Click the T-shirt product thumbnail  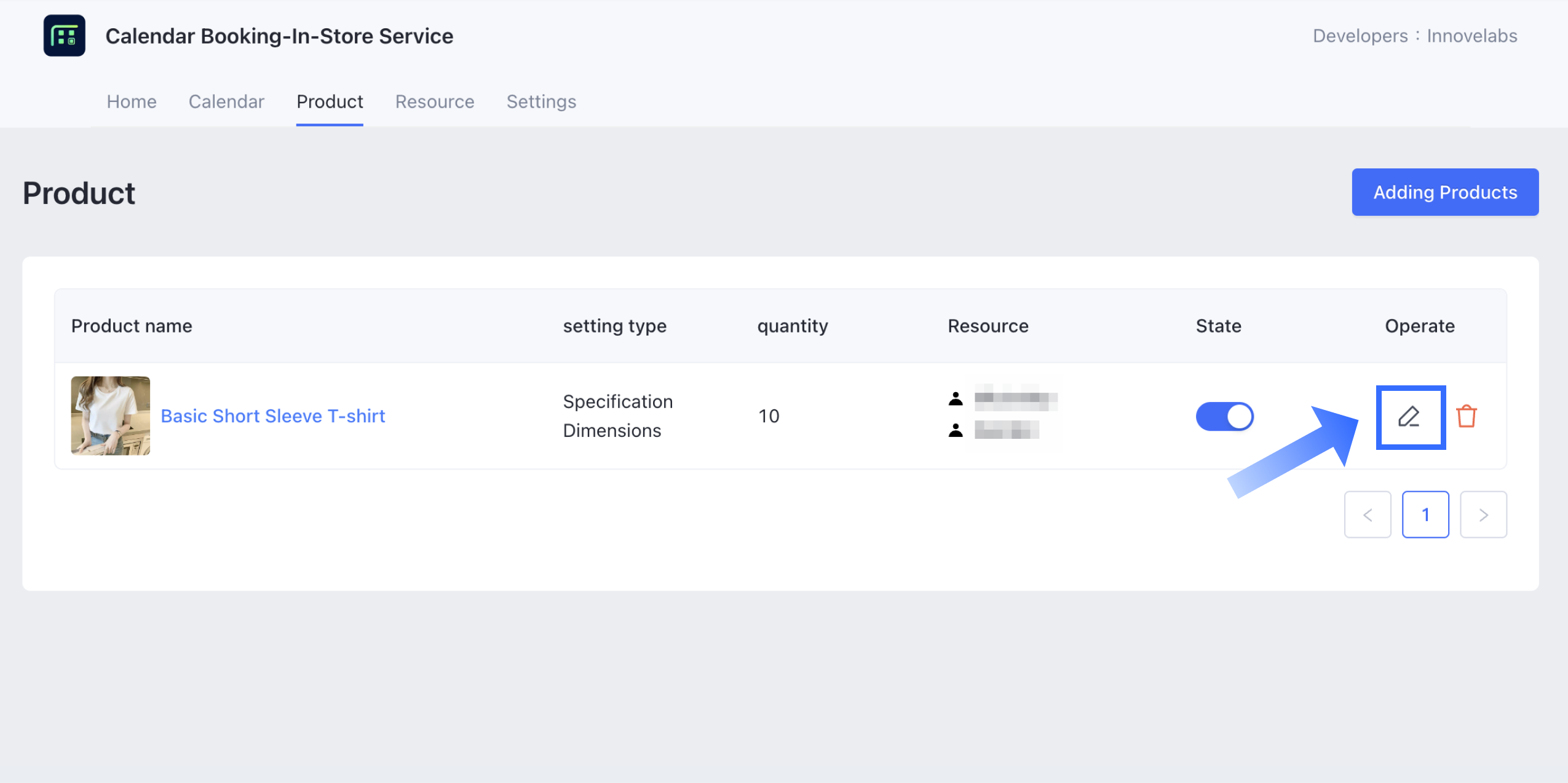click(x=111, y=416)
